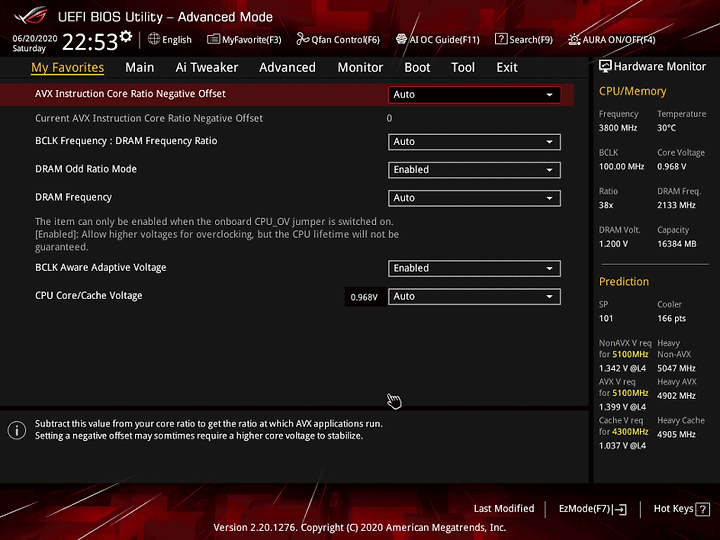Click the 166 pts cooler score

pos(671,319)
